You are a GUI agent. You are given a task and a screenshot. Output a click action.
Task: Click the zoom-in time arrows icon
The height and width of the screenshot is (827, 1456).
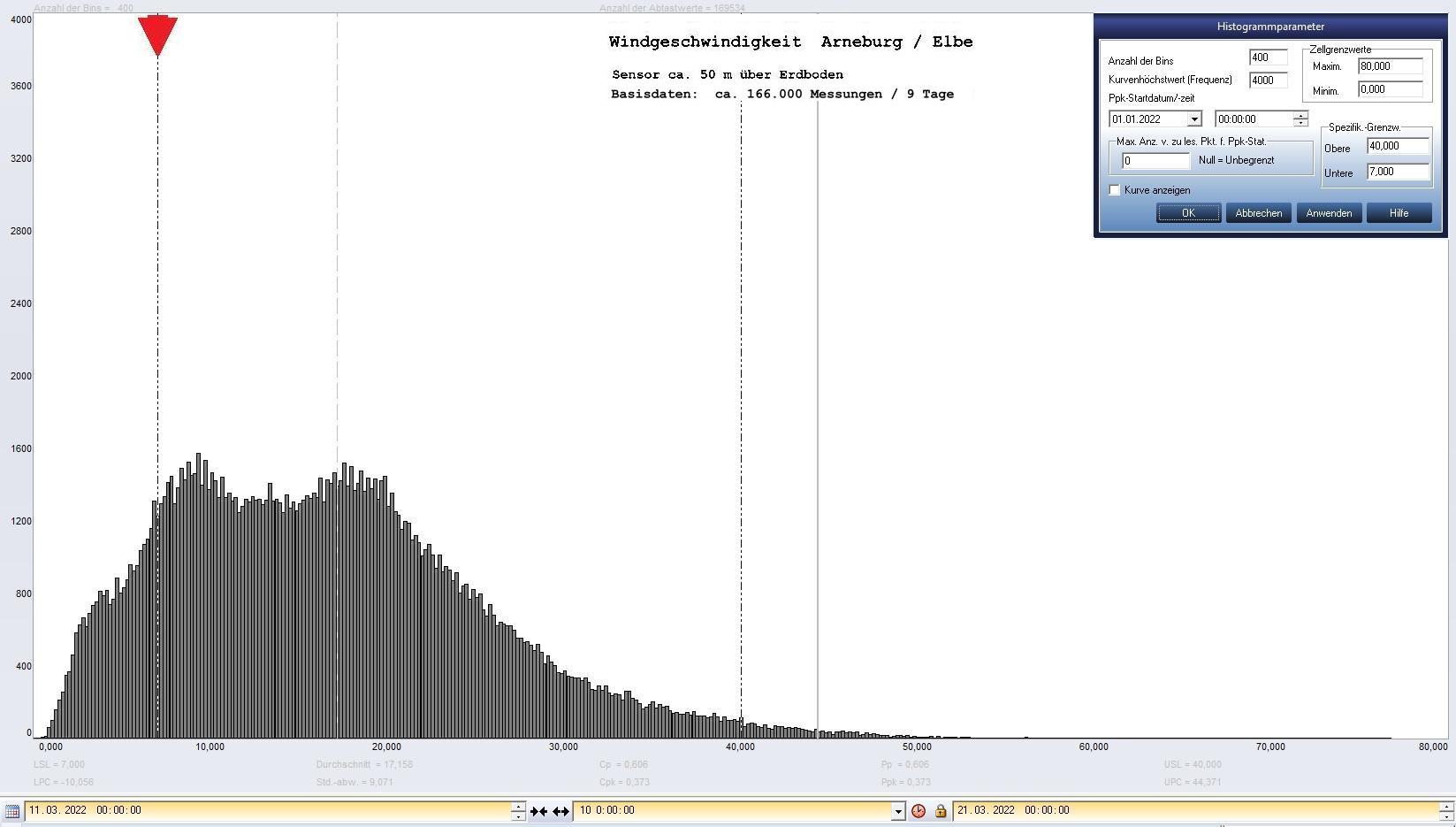click(538, 811)
